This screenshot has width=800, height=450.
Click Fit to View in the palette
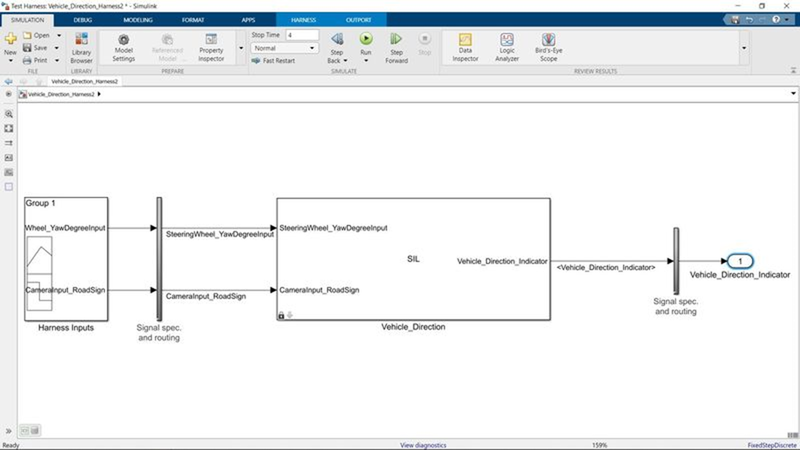tap(9, 129)
